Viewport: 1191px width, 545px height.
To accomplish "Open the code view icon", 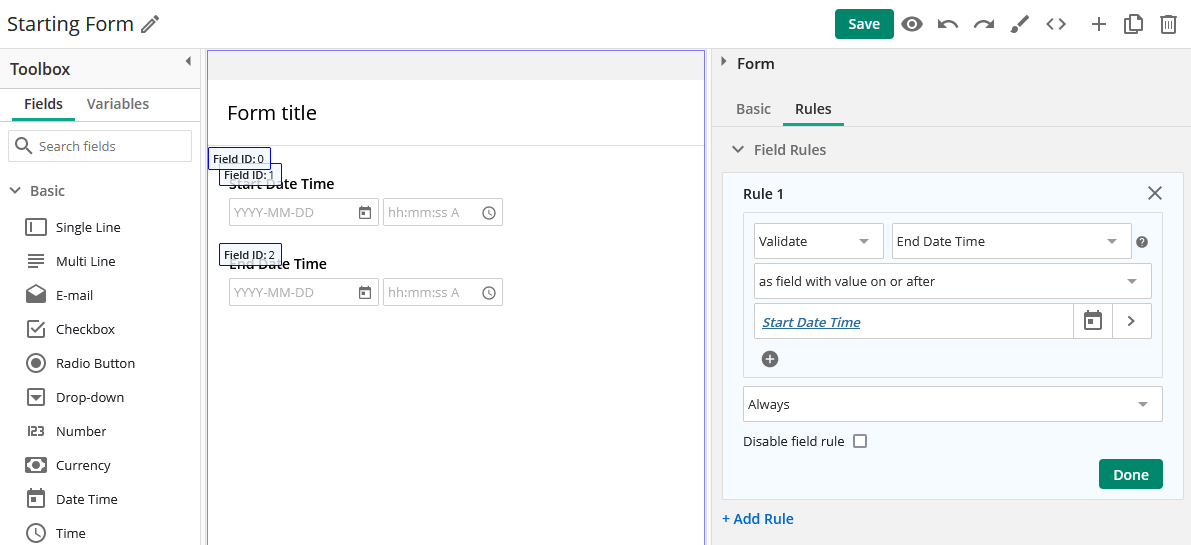I will click(x=1056, y=24).
